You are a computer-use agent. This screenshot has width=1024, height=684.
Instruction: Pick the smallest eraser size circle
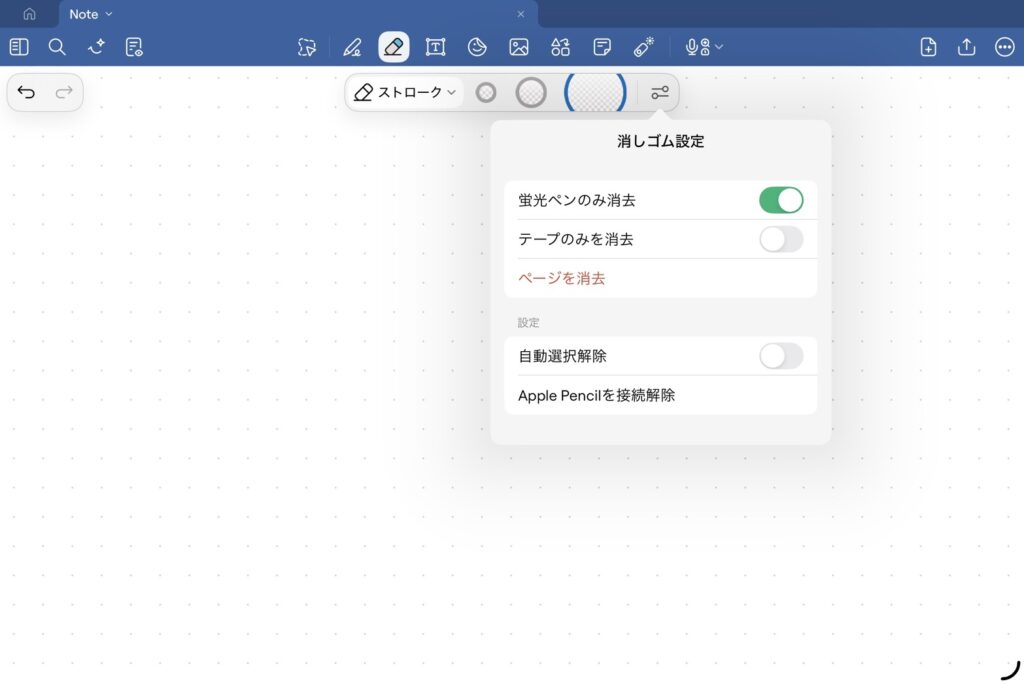[x=486, y=92]
